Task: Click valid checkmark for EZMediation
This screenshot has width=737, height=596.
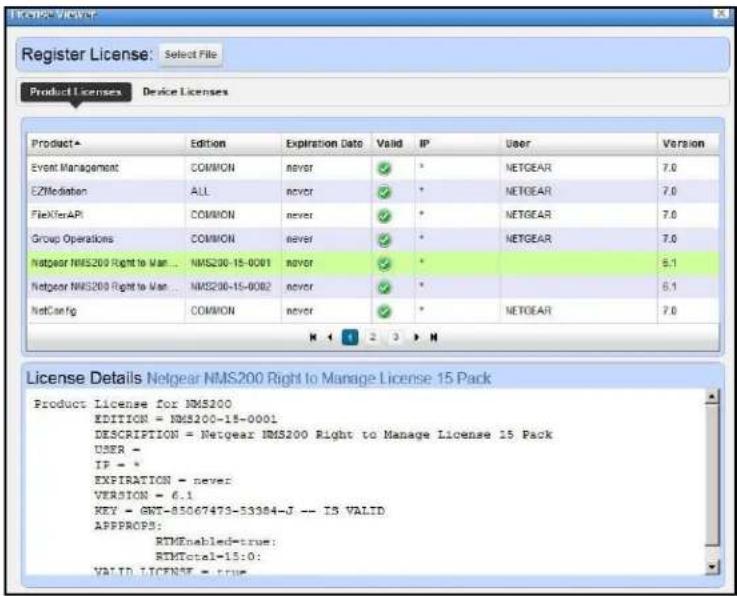Action: tap(384, 192)
